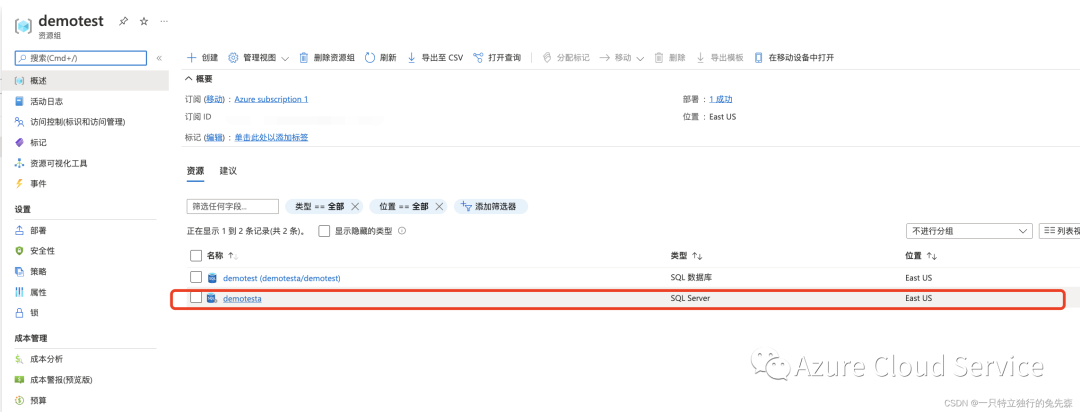Click 添加筛选器 button
1080x412 pixels.
[x=490, y=206]
